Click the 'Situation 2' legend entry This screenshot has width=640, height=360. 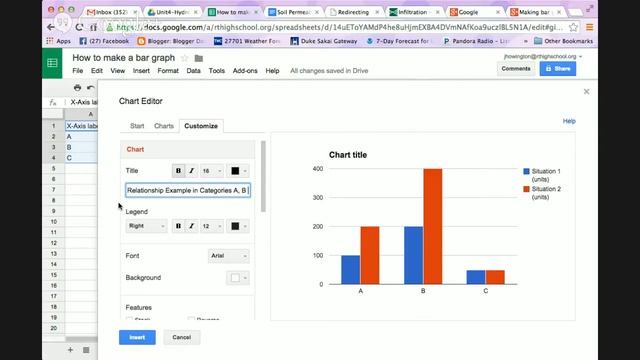[x=542, y=193]
